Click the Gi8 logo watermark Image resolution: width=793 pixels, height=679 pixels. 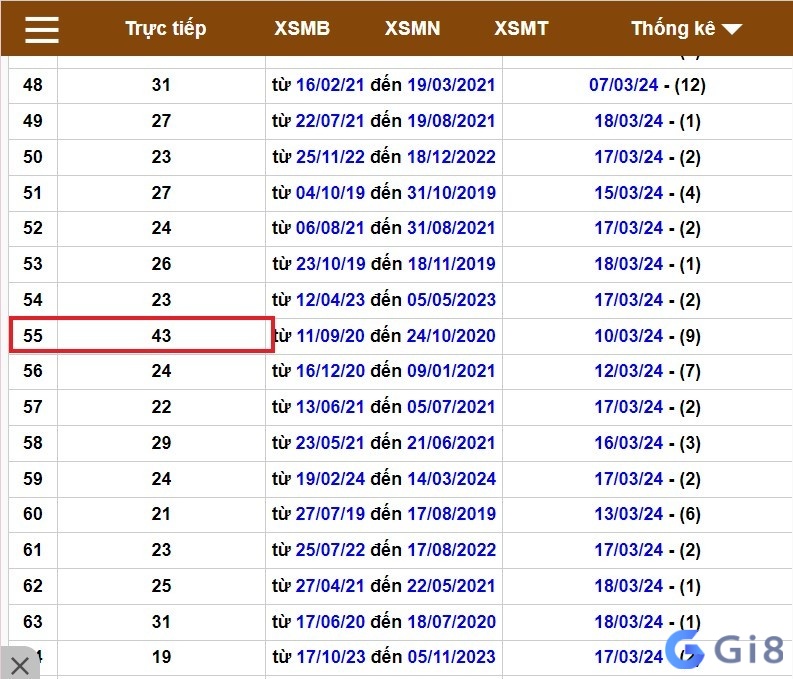(x=725, y=649)
